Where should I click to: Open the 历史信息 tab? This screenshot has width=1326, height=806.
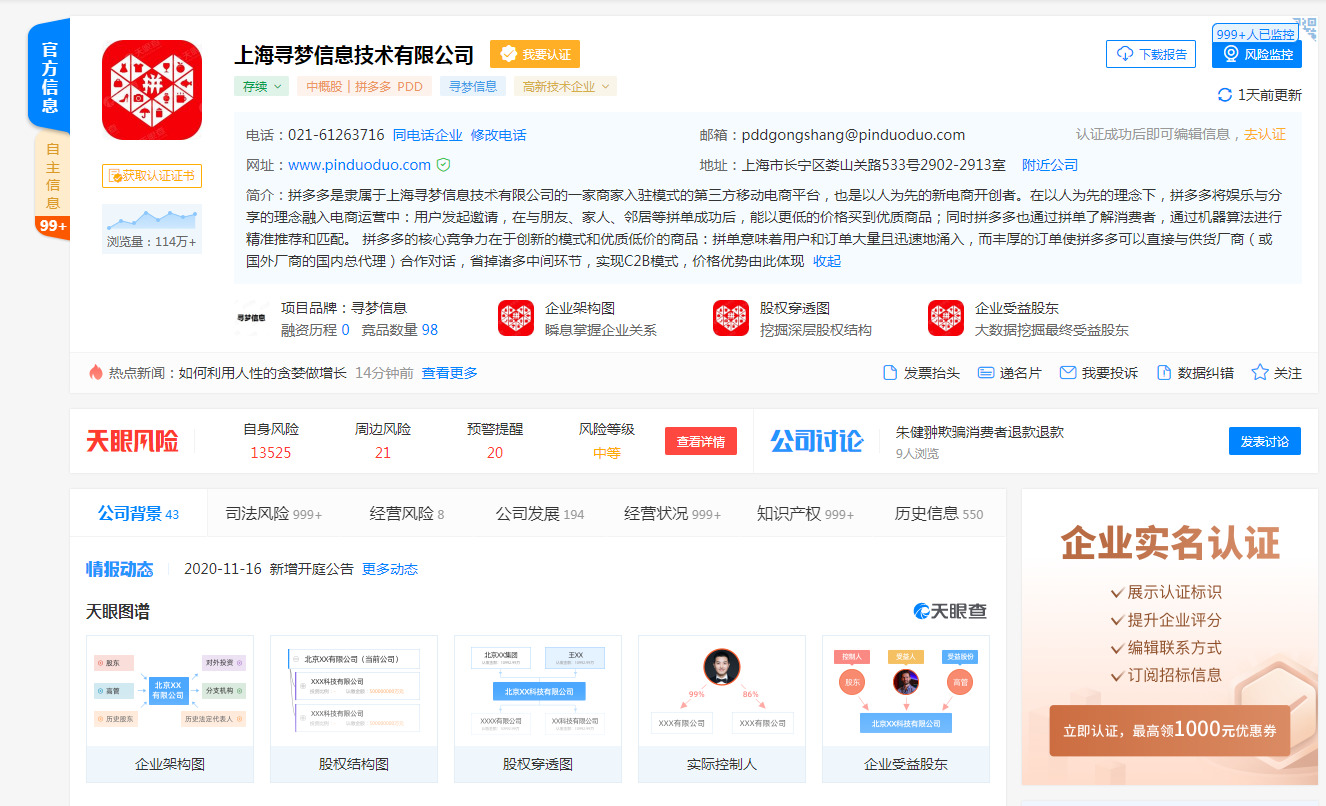pos(939,514)
